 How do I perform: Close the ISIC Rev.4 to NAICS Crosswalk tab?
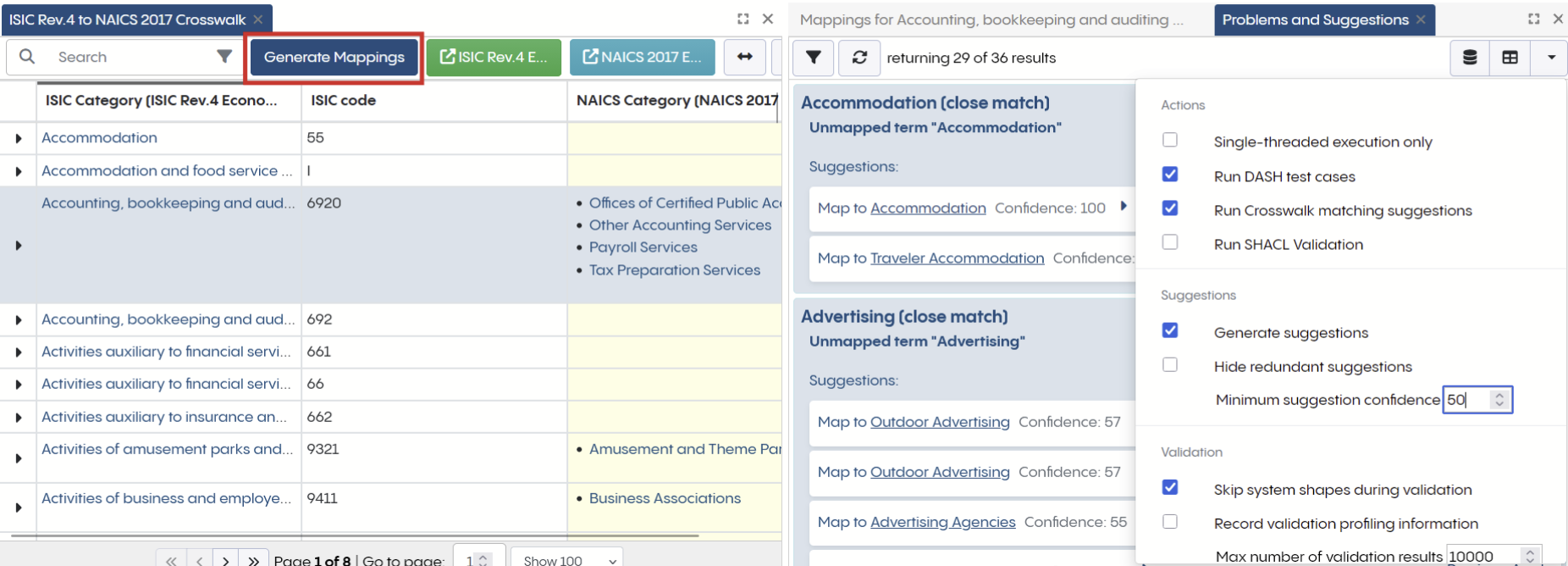click(258, 19)
